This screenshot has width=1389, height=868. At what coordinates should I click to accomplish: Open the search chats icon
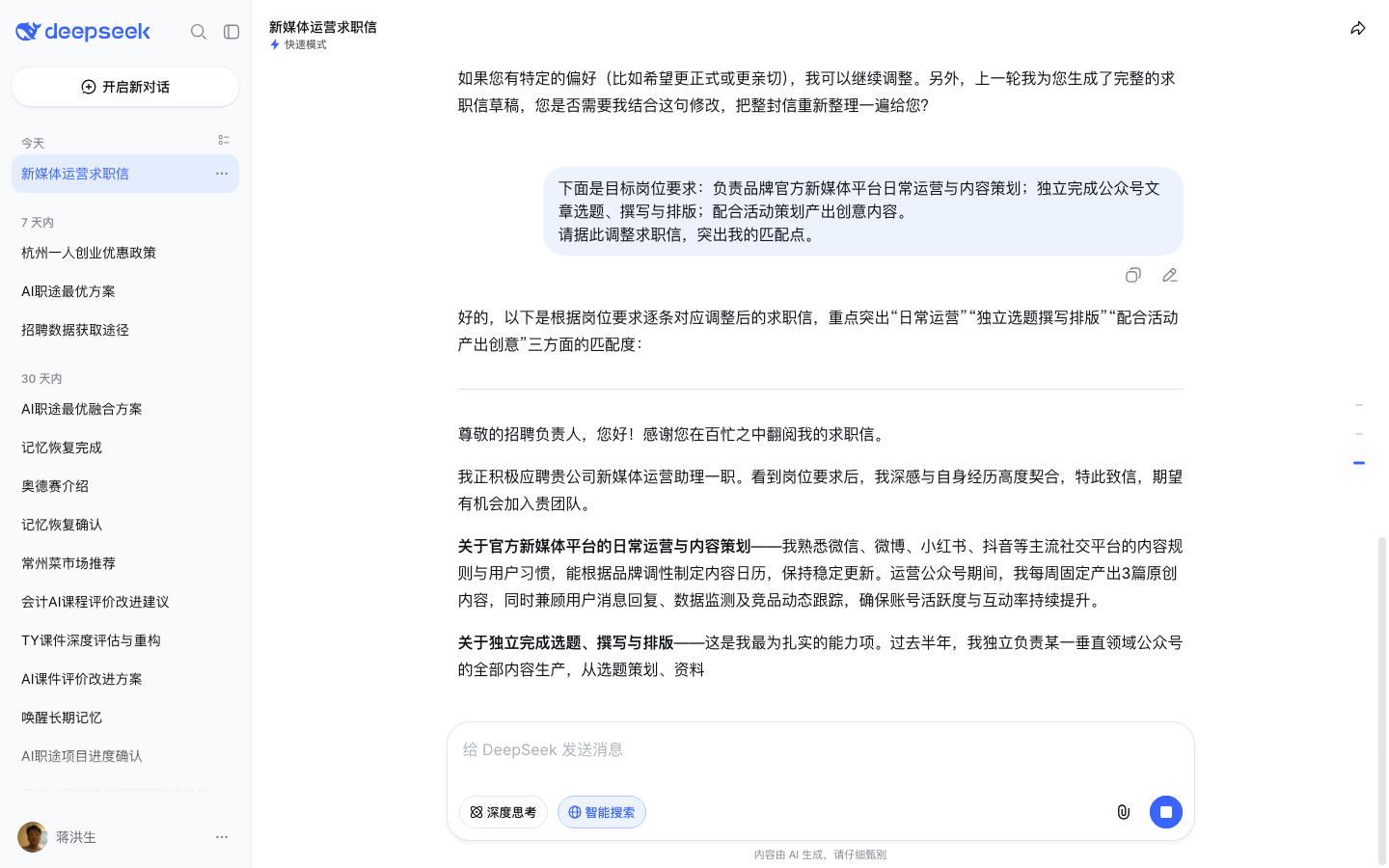click(x=199, y=32)
